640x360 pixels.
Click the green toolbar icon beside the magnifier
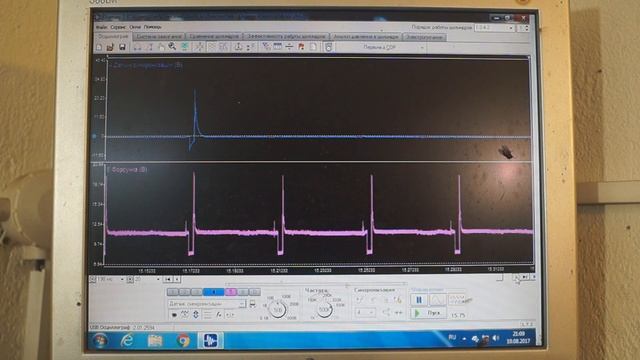[x=184, y=47]
